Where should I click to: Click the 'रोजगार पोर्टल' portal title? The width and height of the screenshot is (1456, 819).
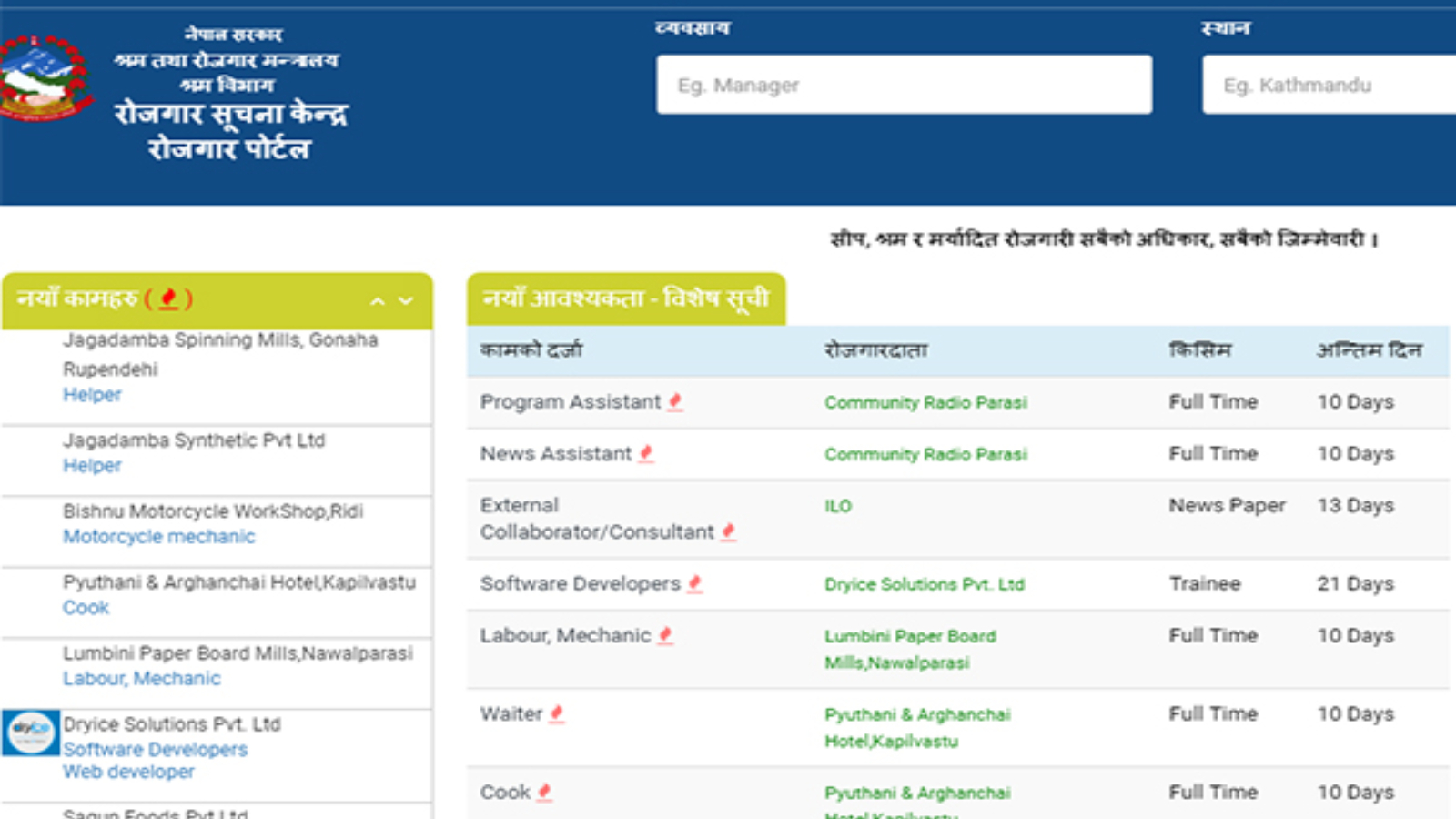tap(229, 147)
